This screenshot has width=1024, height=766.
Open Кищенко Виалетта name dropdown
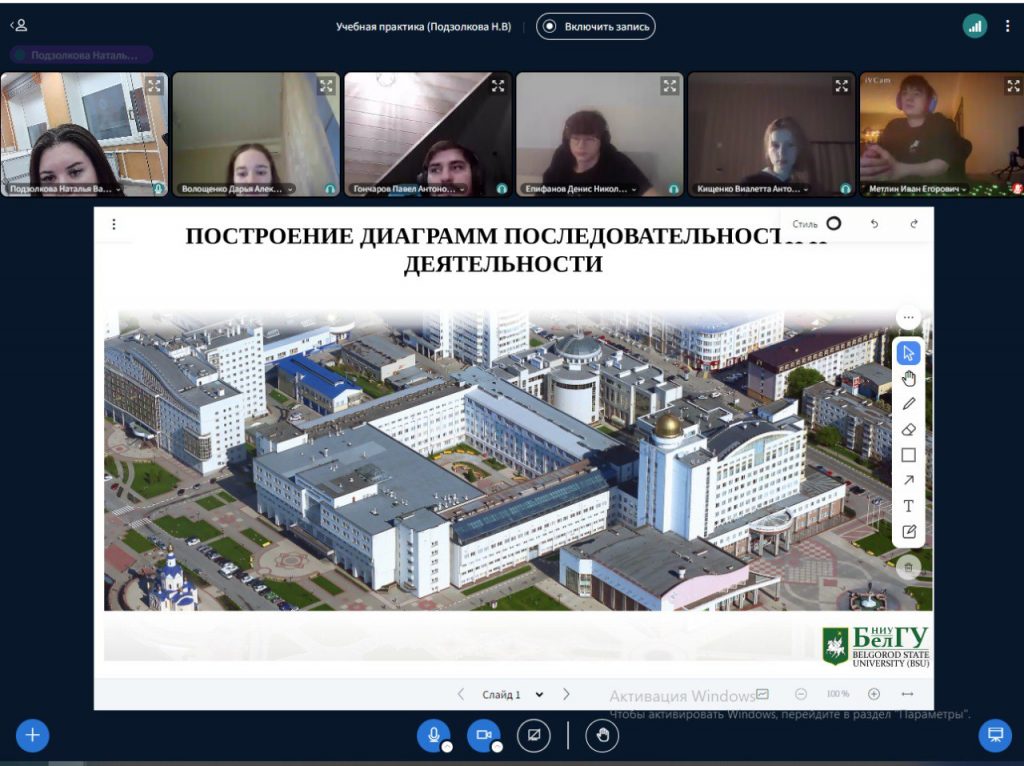click(x=752, y=189)
